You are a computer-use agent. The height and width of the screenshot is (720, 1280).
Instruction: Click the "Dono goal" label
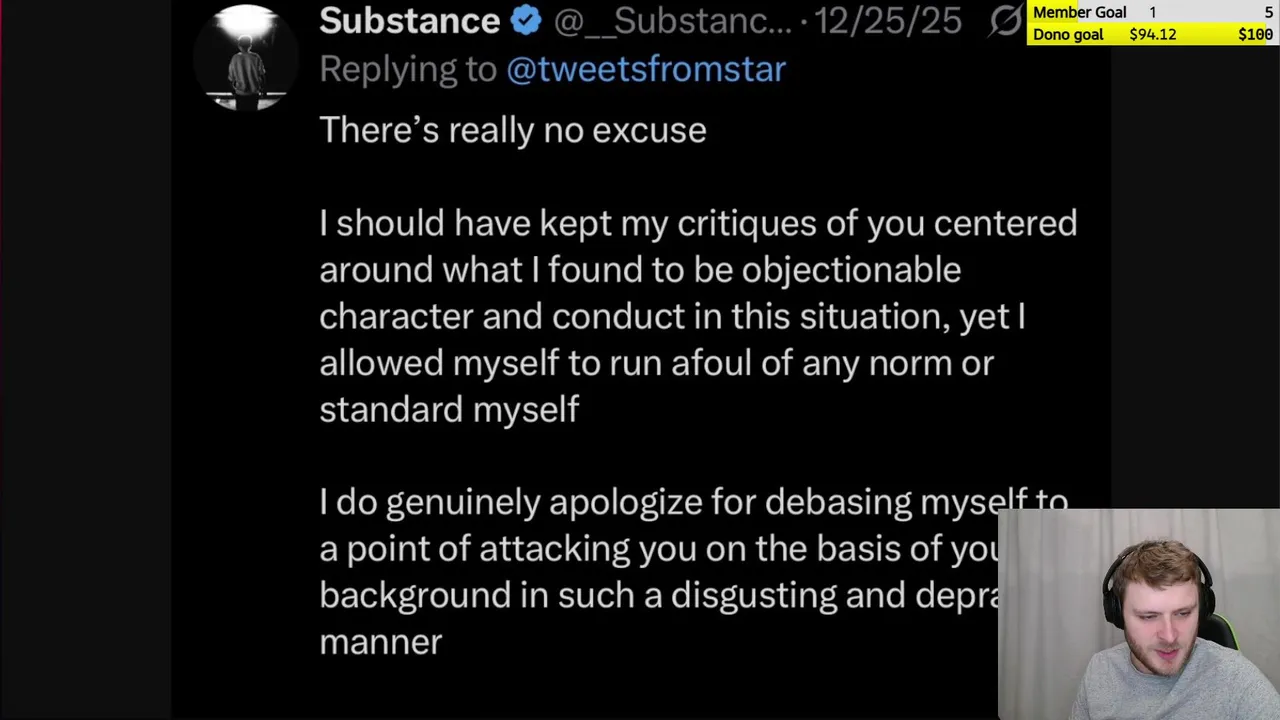coord(1068,34)
